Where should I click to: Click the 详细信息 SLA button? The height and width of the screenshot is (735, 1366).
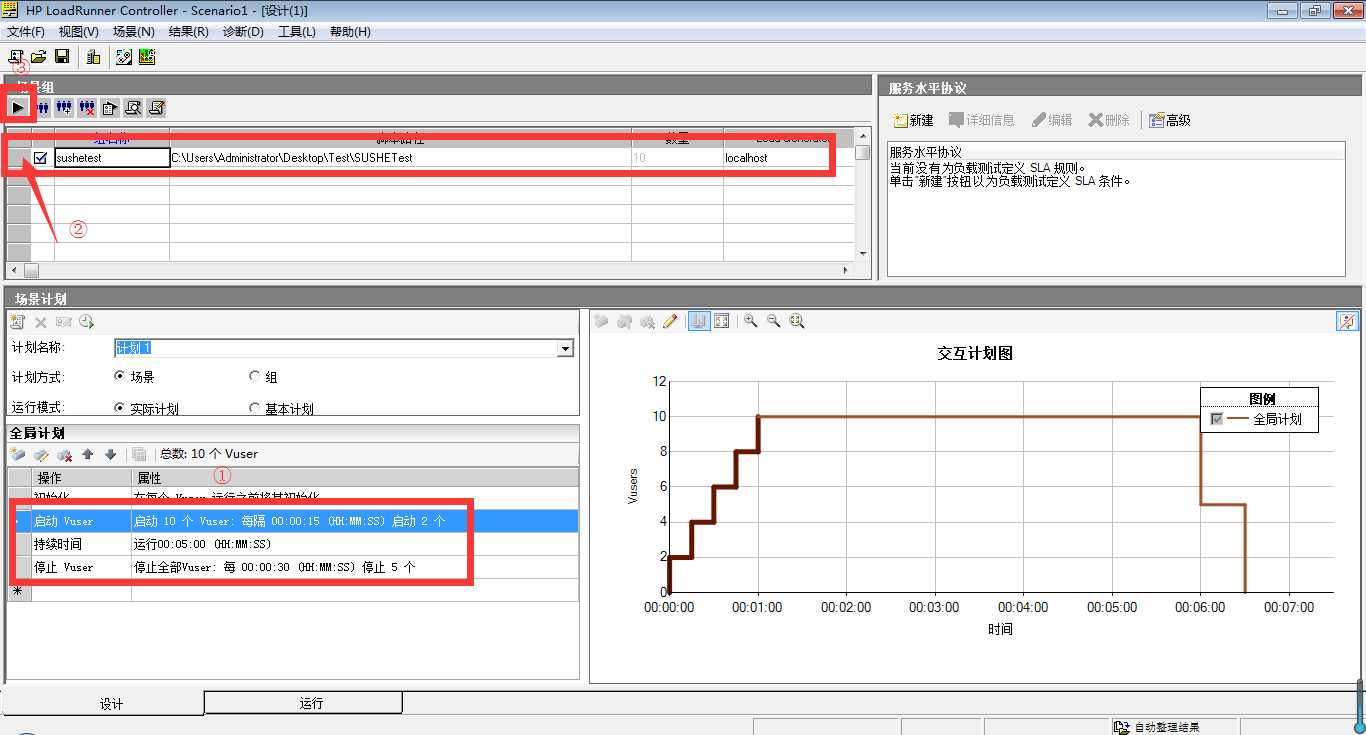tap(982, 120)
